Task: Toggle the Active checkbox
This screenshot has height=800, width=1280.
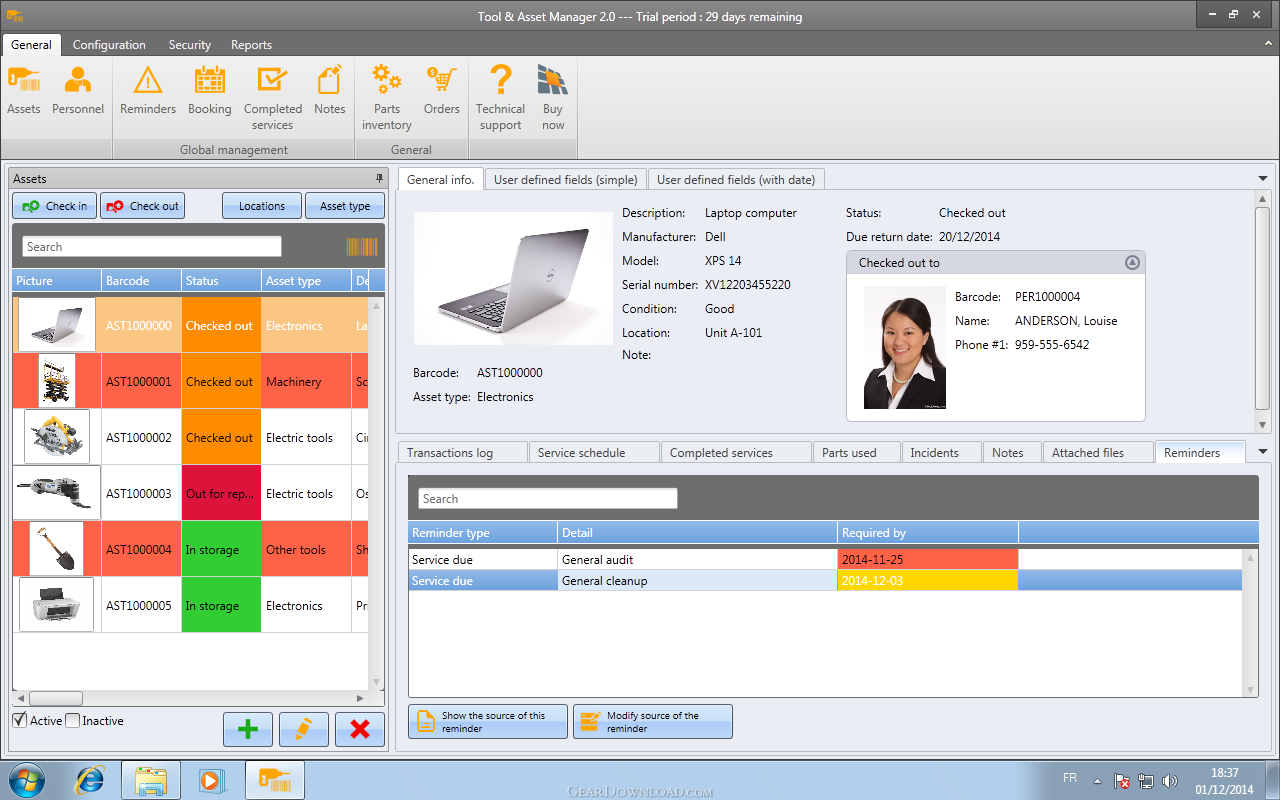Action: coord(20,720)
